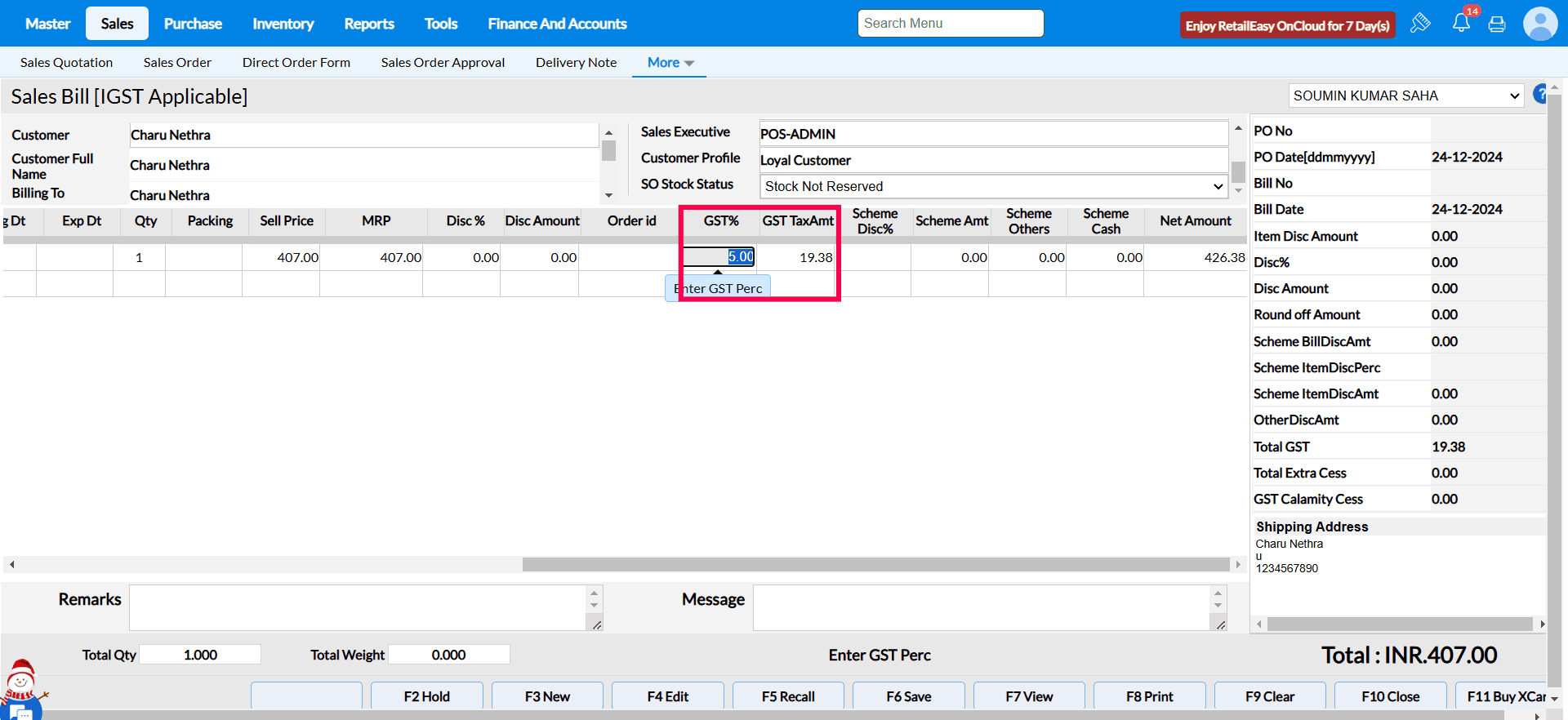The width and height of the screenshot is (1568, 720).
Task: Open the arrow beside F11 Buy XCar
Action: [x=1554, y=698]
